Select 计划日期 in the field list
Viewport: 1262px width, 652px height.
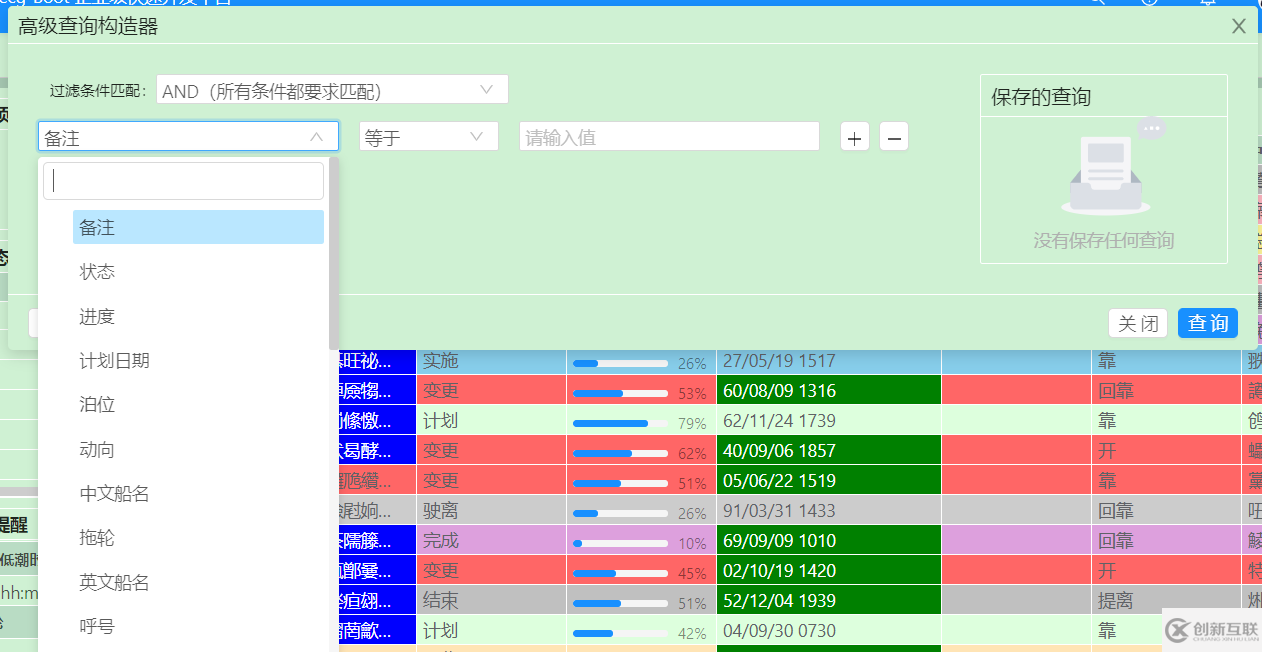point(198,360)
